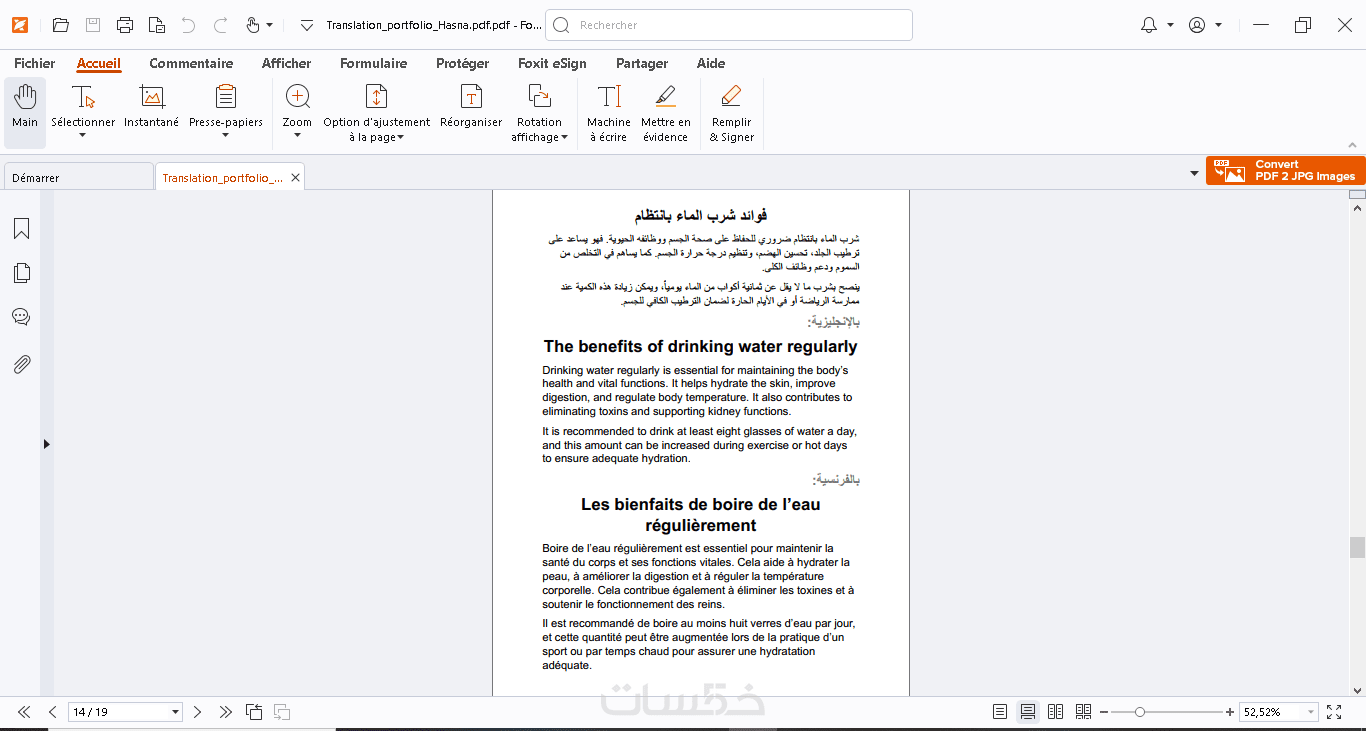
Task: Expand the navigation pane arrow
Action: (x=46, y=444)
